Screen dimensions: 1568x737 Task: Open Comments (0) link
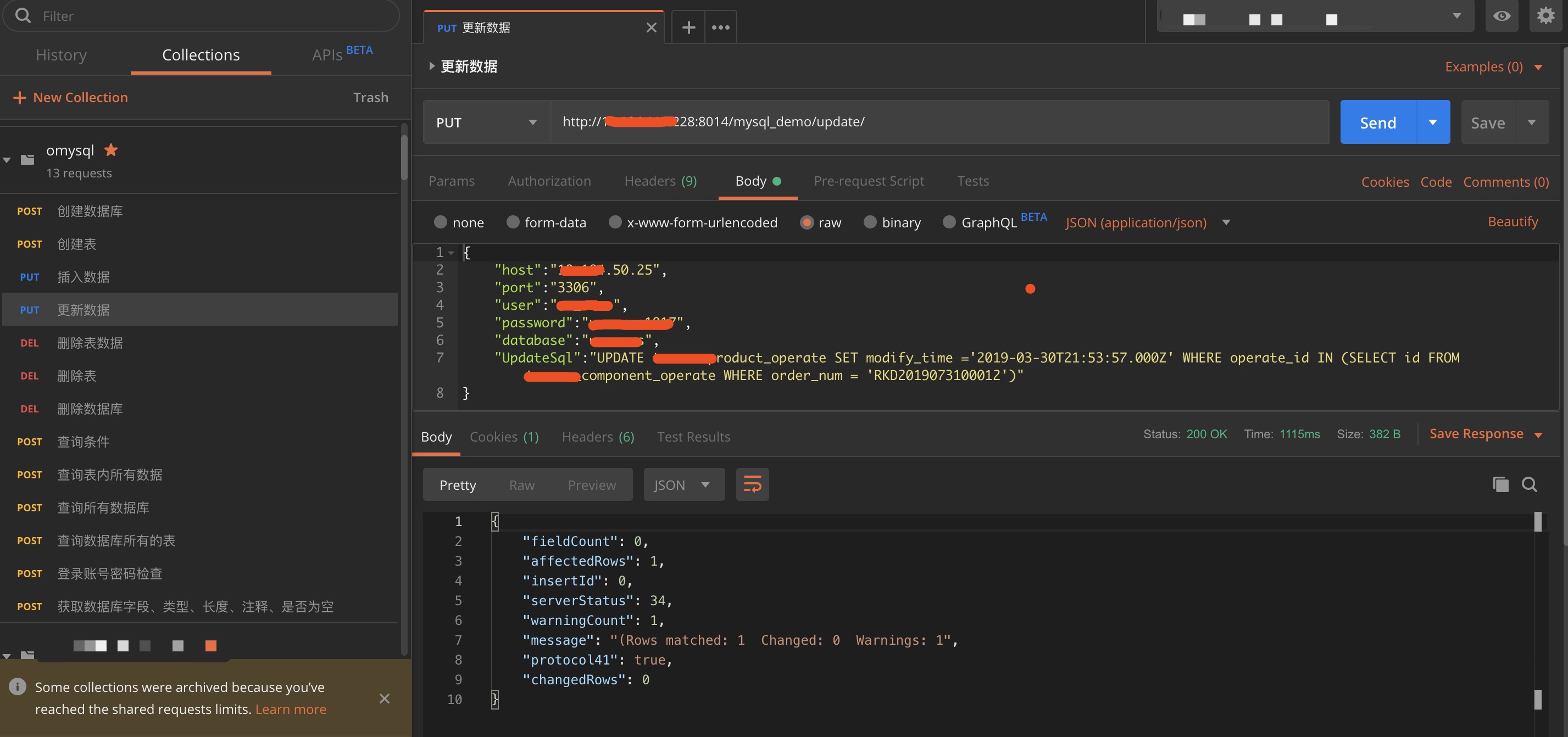pos(1506,181)
